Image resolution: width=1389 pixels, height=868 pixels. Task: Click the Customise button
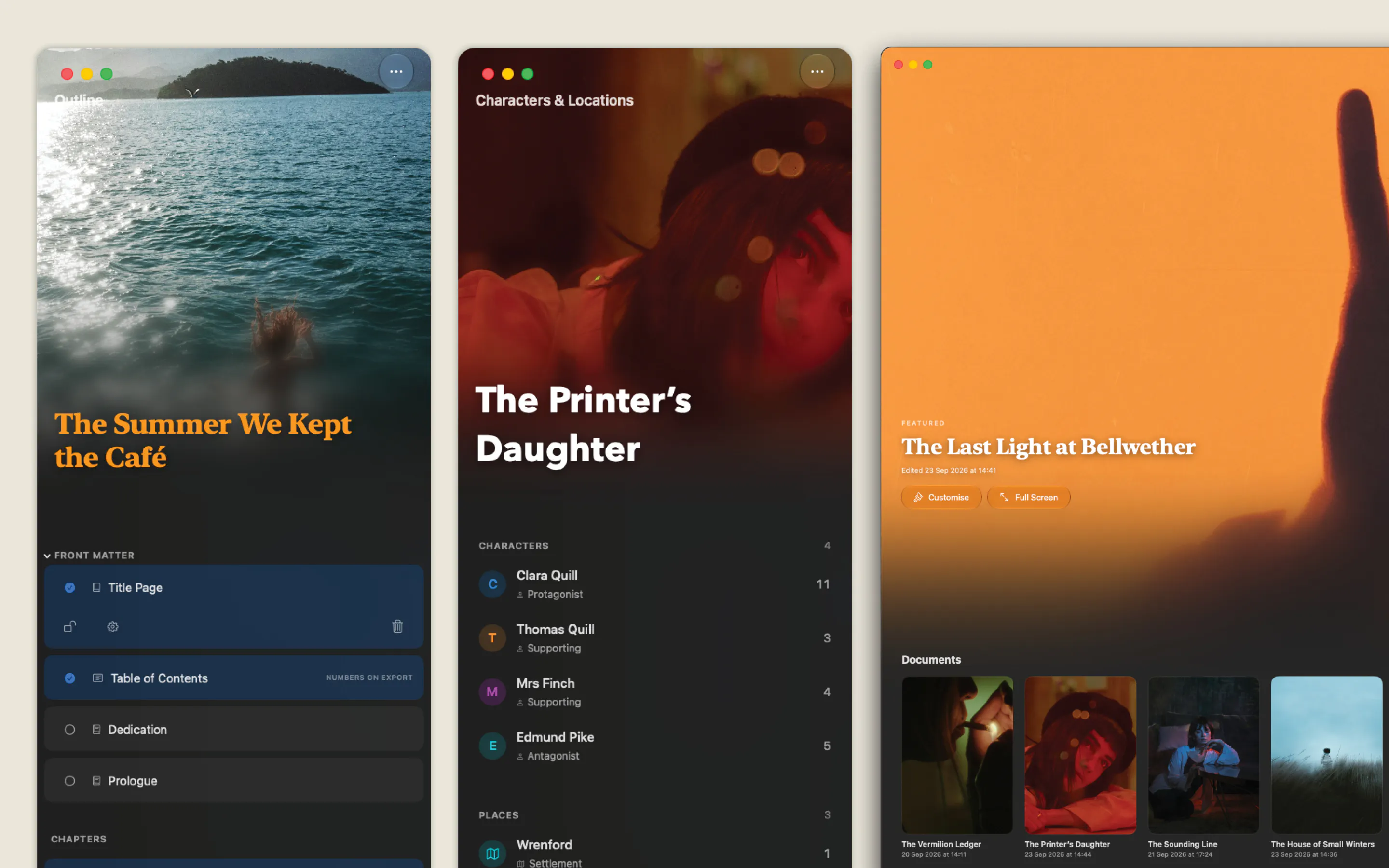(x=941, y=497)
